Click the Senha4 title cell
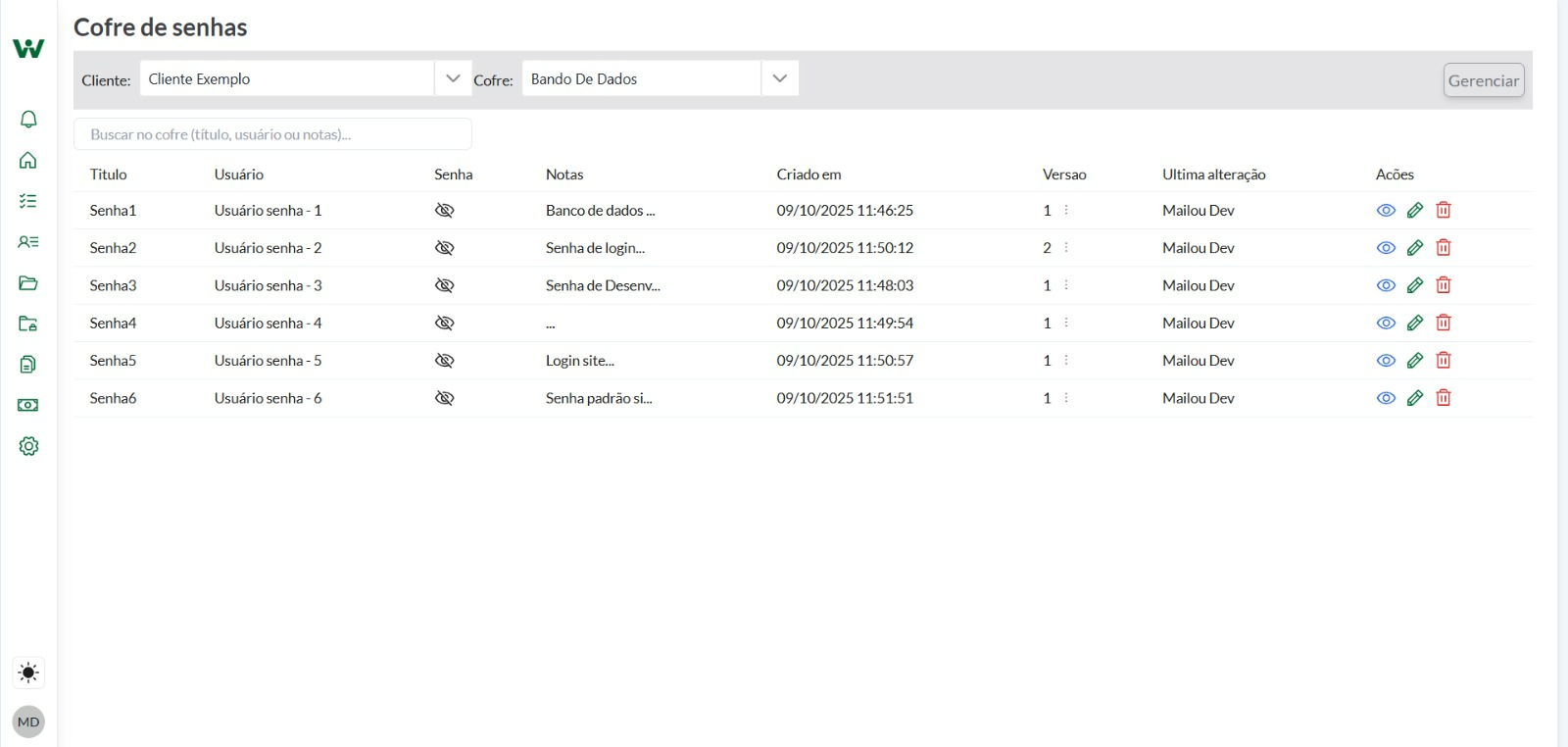This screenshot has height=747, width=1568. [114, 324]
